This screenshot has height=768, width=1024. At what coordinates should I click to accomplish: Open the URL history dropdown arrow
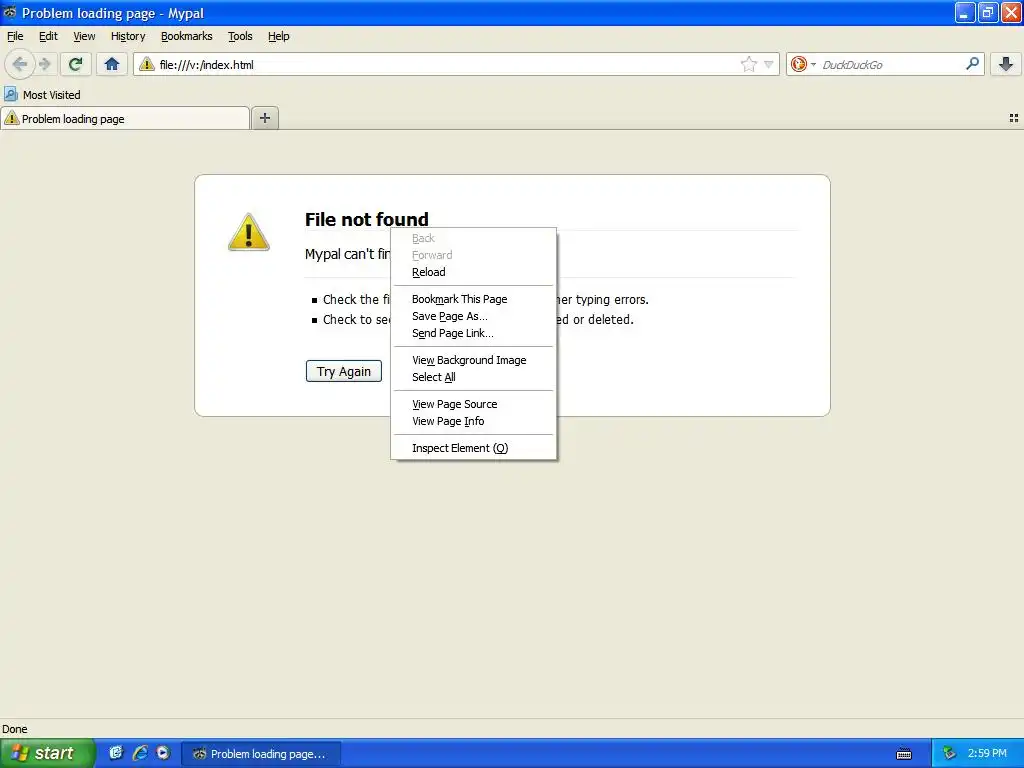(x=769, y=64)
